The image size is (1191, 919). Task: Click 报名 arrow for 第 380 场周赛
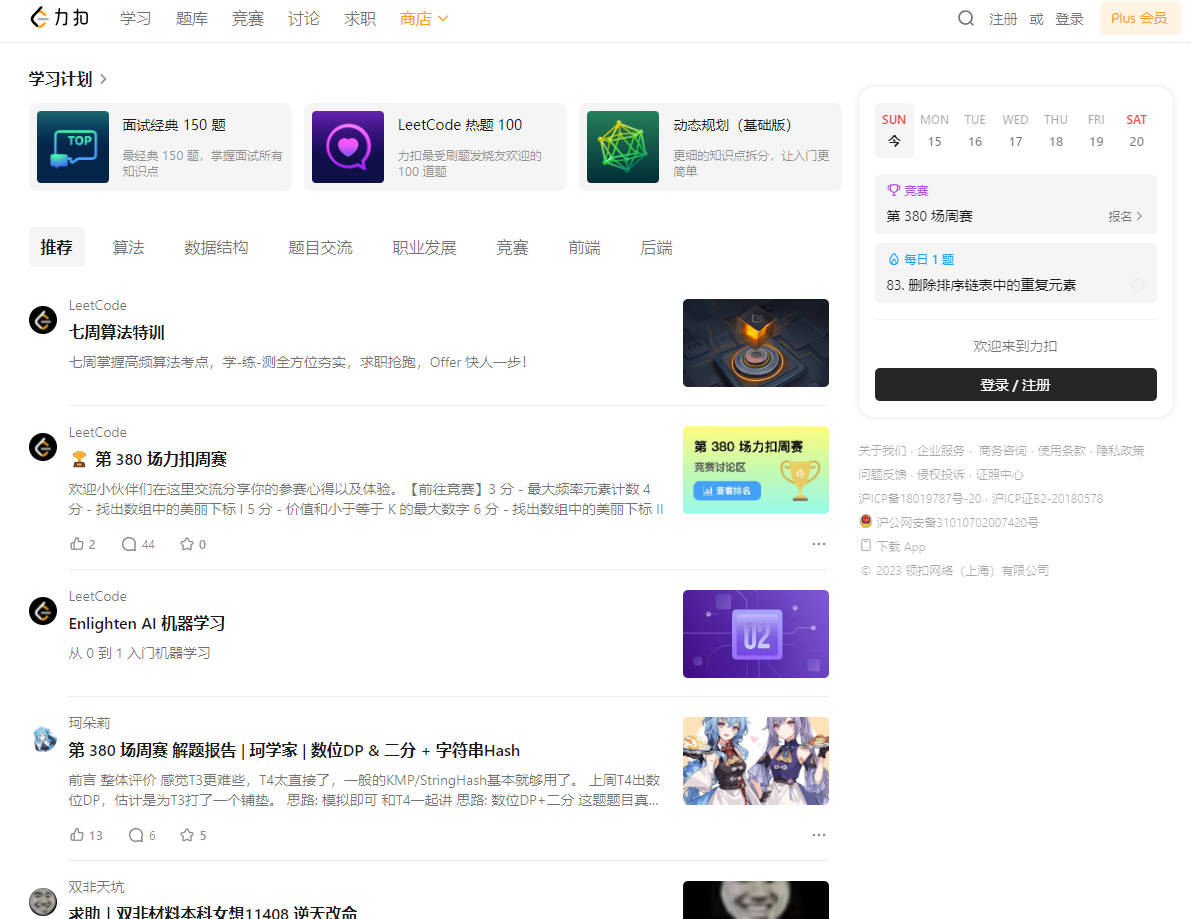click(1125, 216)
